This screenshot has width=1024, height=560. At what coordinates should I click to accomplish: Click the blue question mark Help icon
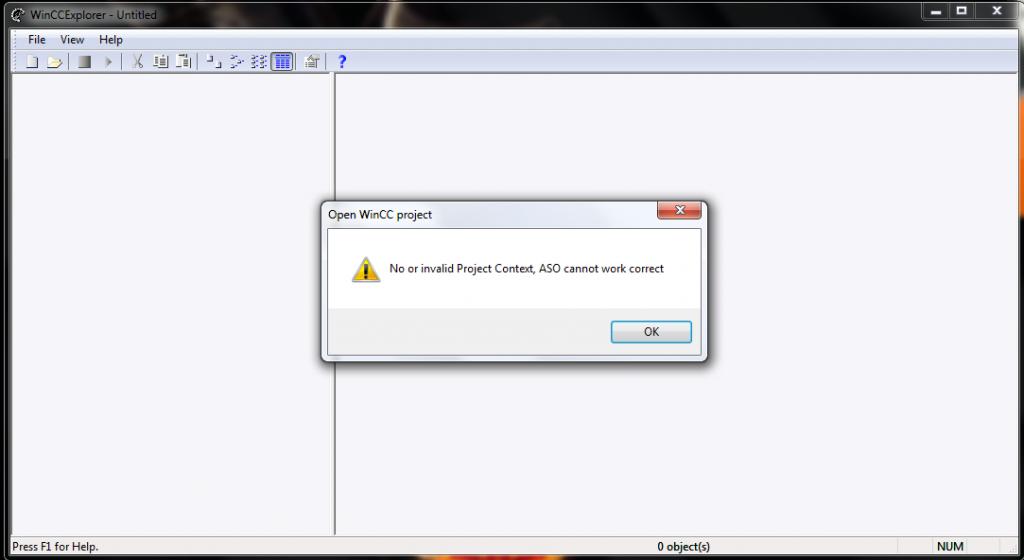[342, 62]
